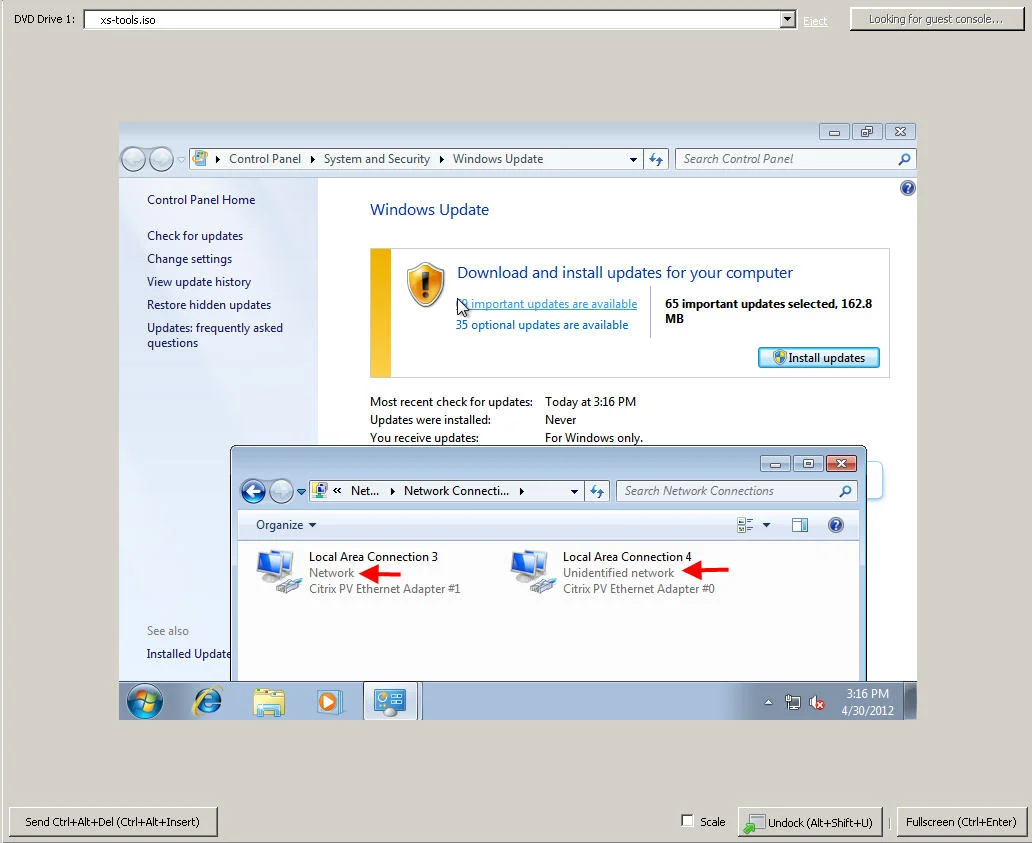Click the muted volume tray icon
Screen dimensions: 1032x843
[x=817, y=703]
